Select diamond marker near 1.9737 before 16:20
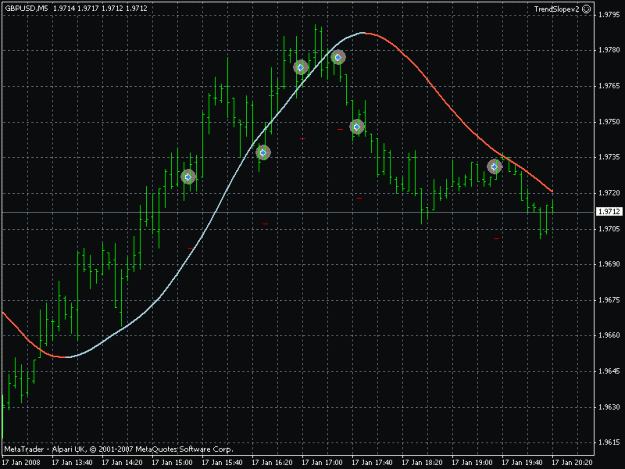Image resolution: width=625 pixels, height=469 pixels. pyautogui.click(x=263, y=153)
